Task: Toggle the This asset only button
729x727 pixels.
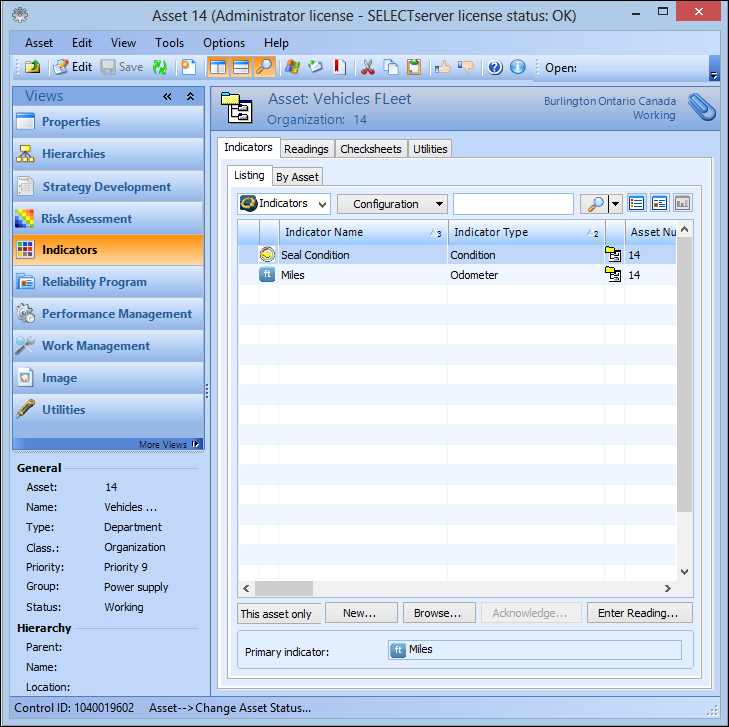Action: [276, 614]
